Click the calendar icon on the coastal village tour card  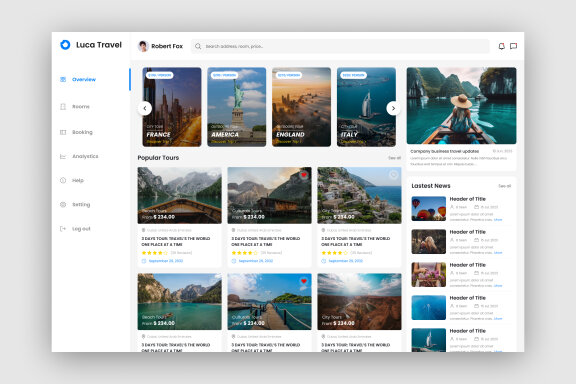coord(324,261)
